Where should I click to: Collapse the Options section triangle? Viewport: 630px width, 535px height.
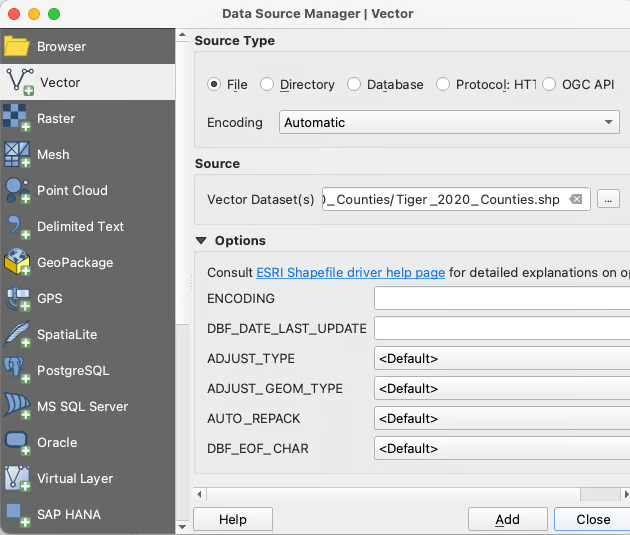(201, 241)
